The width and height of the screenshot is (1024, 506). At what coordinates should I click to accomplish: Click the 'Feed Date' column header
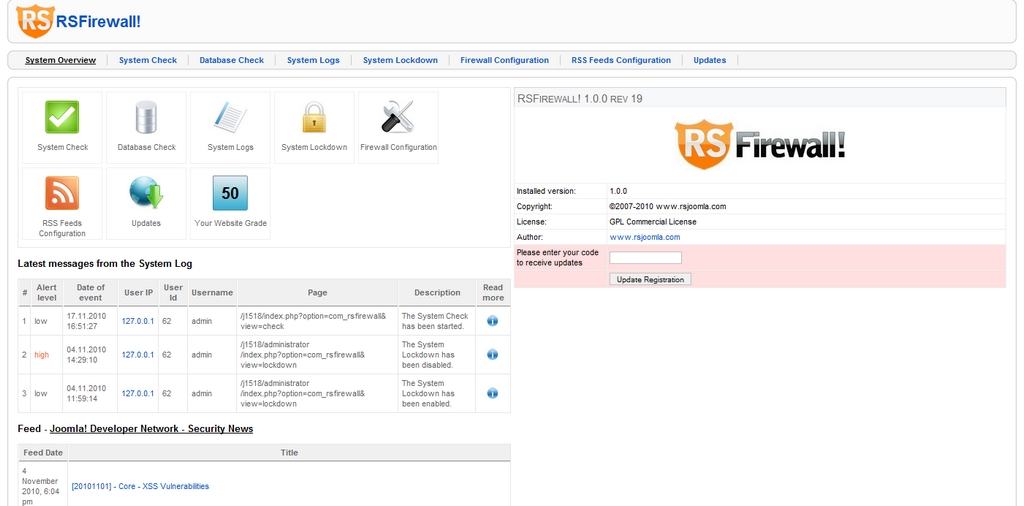pos(43,452)
